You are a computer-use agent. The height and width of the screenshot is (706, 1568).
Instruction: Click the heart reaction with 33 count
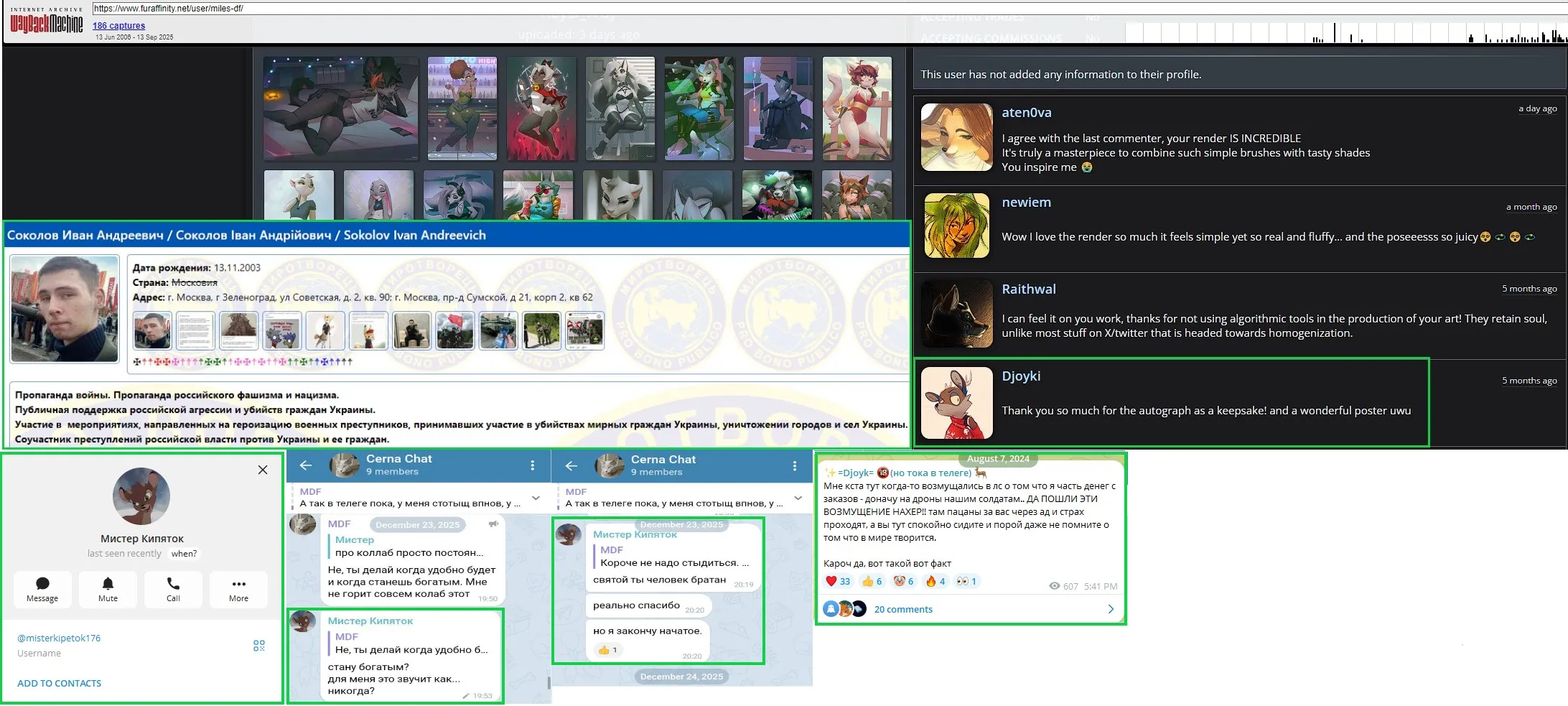(838, 582)
